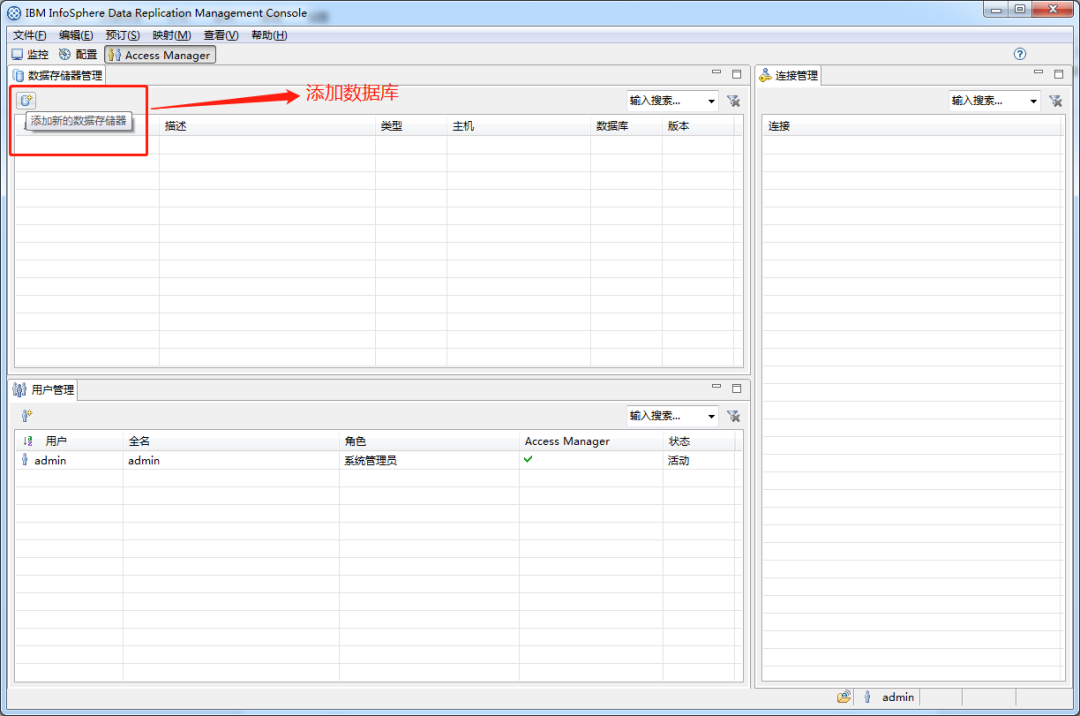Open the 编辑(E) menu

pyautogui.click(x=76, y=35)
